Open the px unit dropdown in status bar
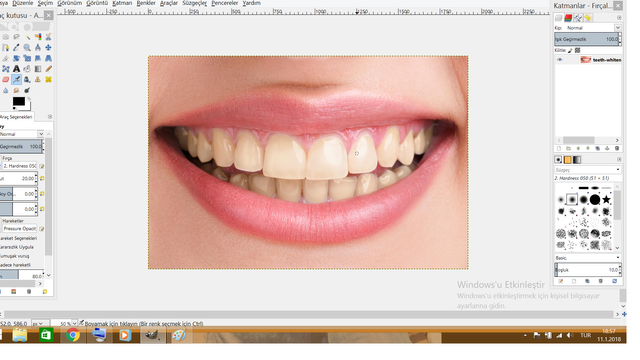Screen dimensions: 640x360 pyautogui.click(x=38, y=323)
